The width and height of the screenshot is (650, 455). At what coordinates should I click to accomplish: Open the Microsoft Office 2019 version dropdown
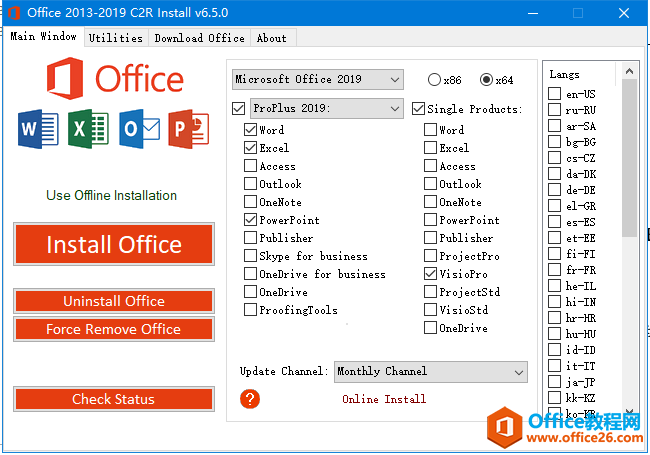click(316, 79)
